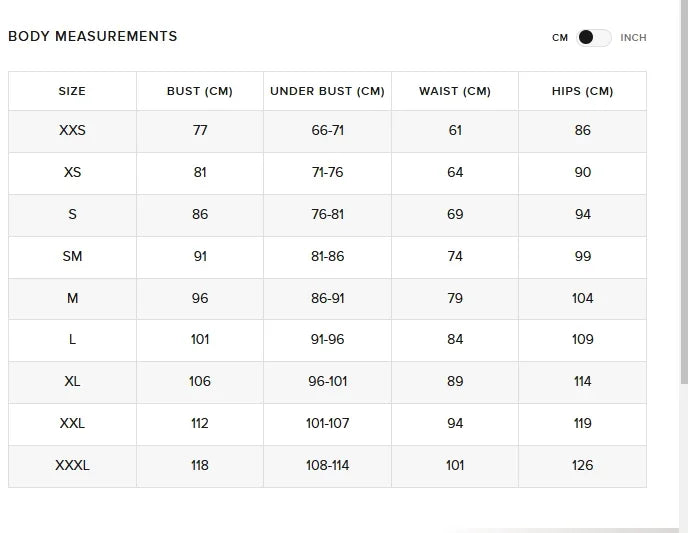Screen dimensions: 688x533
Task: Click the XXL row hips value 119
Action: (x=582, y=423)
